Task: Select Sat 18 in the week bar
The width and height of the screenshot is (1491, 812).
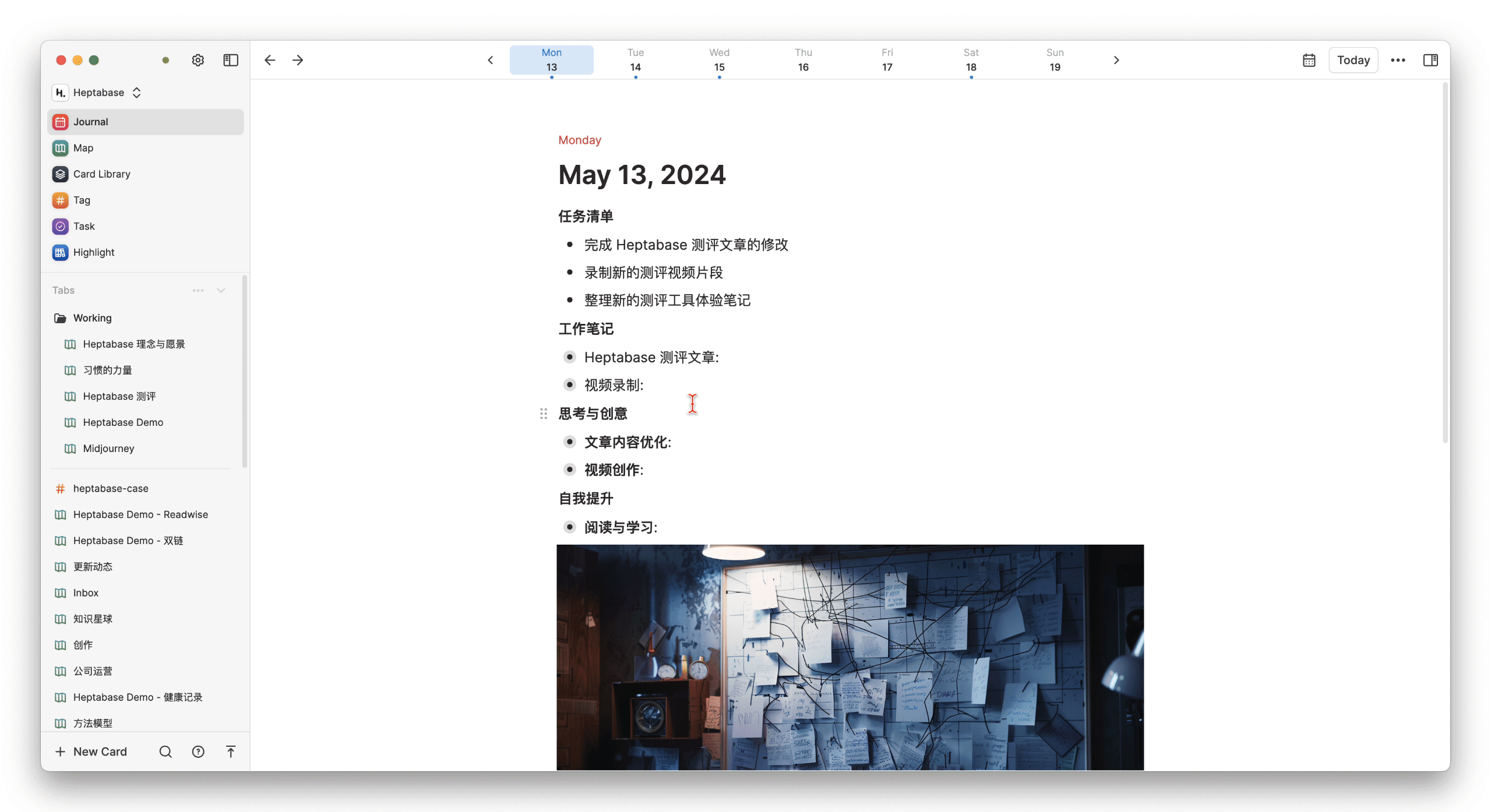Action: click(971, 60)
